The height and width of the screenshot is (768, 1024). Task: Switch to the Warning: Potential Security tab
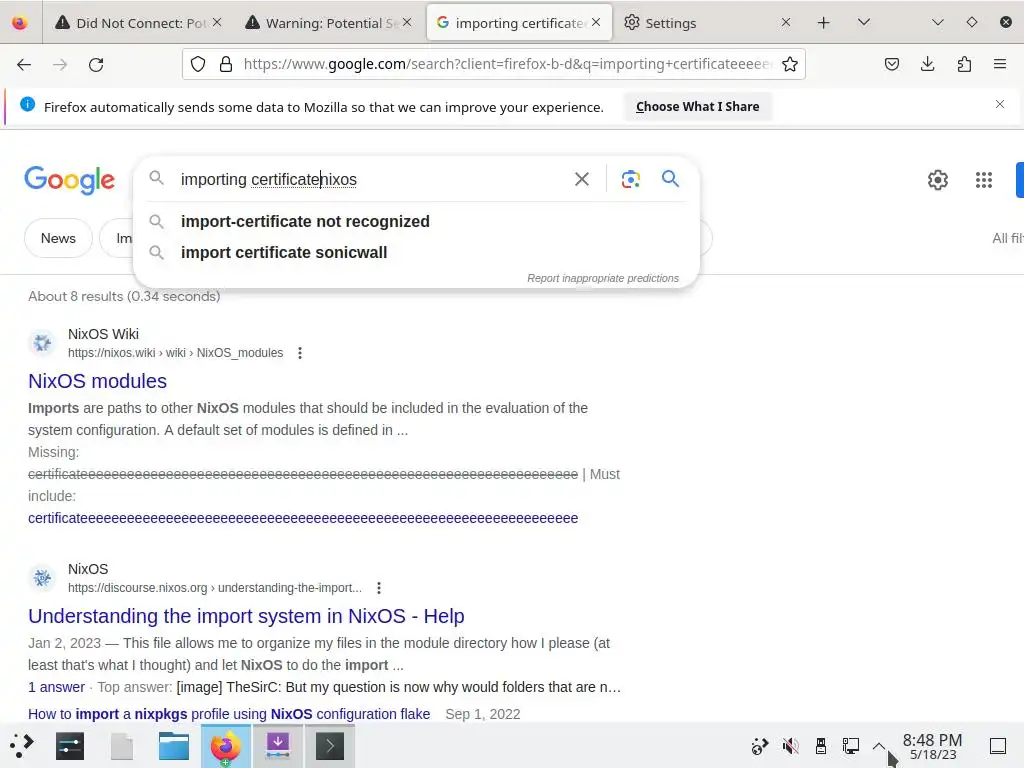coord(328,23)
